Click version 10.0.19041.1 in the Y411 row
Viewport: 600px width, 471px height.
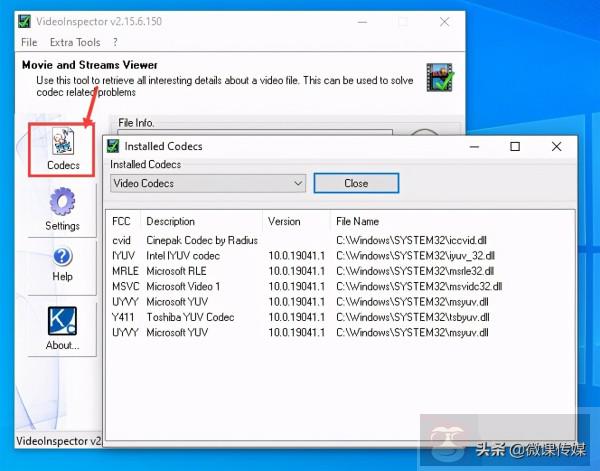[297, 317]
